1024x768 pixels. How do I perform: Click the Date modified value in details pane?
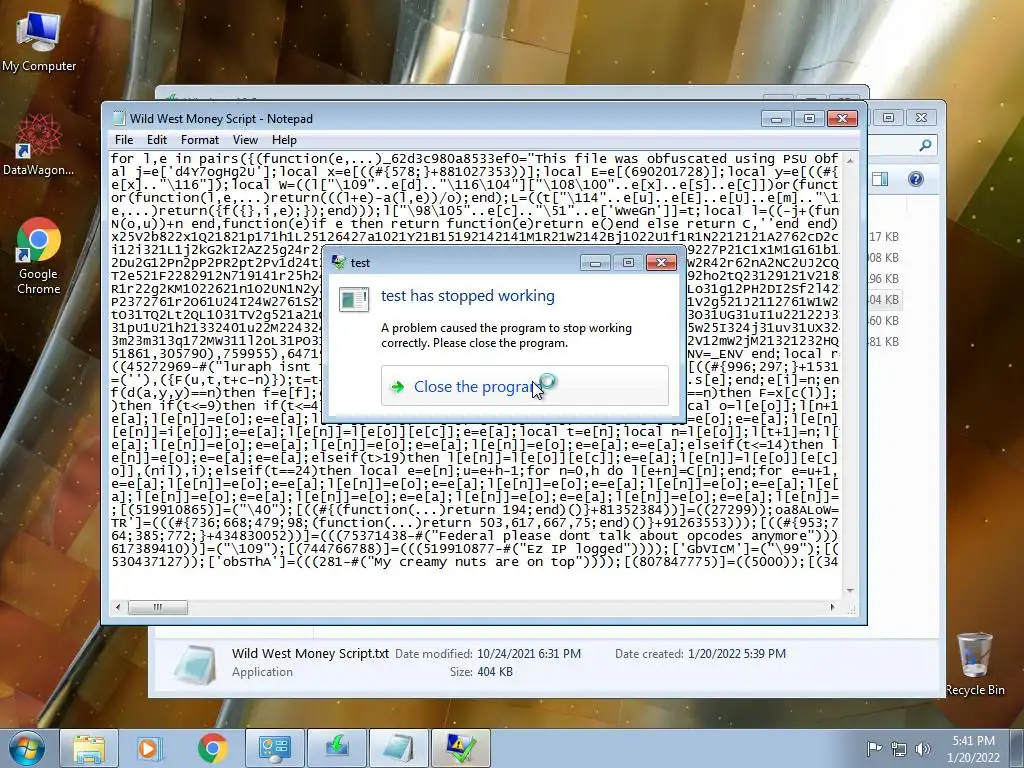click(x=528, y=654)
